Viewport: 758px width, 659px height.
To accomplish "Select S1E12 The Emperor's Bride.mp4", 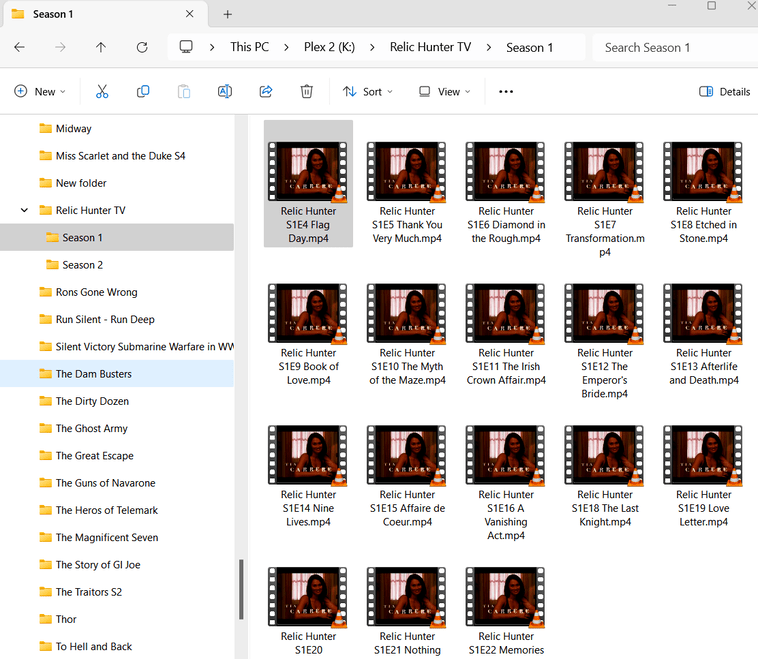I will 605,341.
